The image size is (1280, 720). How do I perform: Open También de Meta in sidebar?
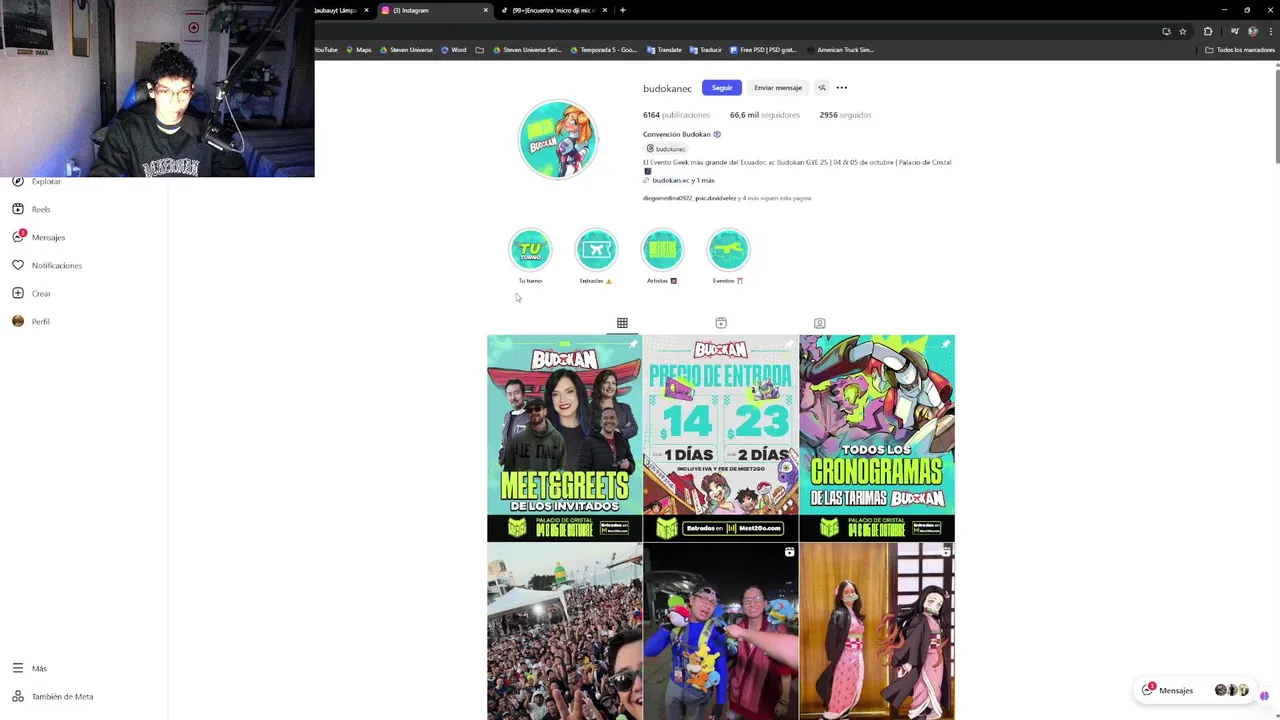[53, 696]
